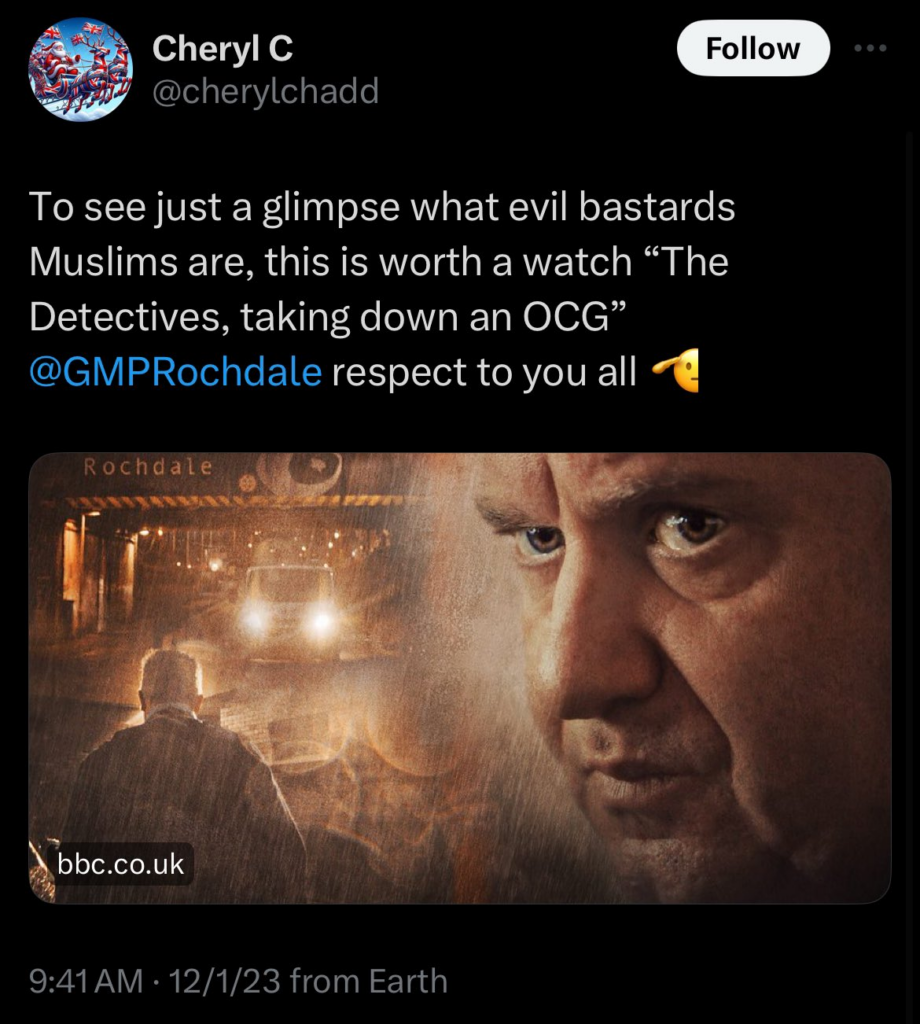This screenshot has width=920, height=1024.
Task: Open the @GMPRochdale mention link
Action: 176,371
